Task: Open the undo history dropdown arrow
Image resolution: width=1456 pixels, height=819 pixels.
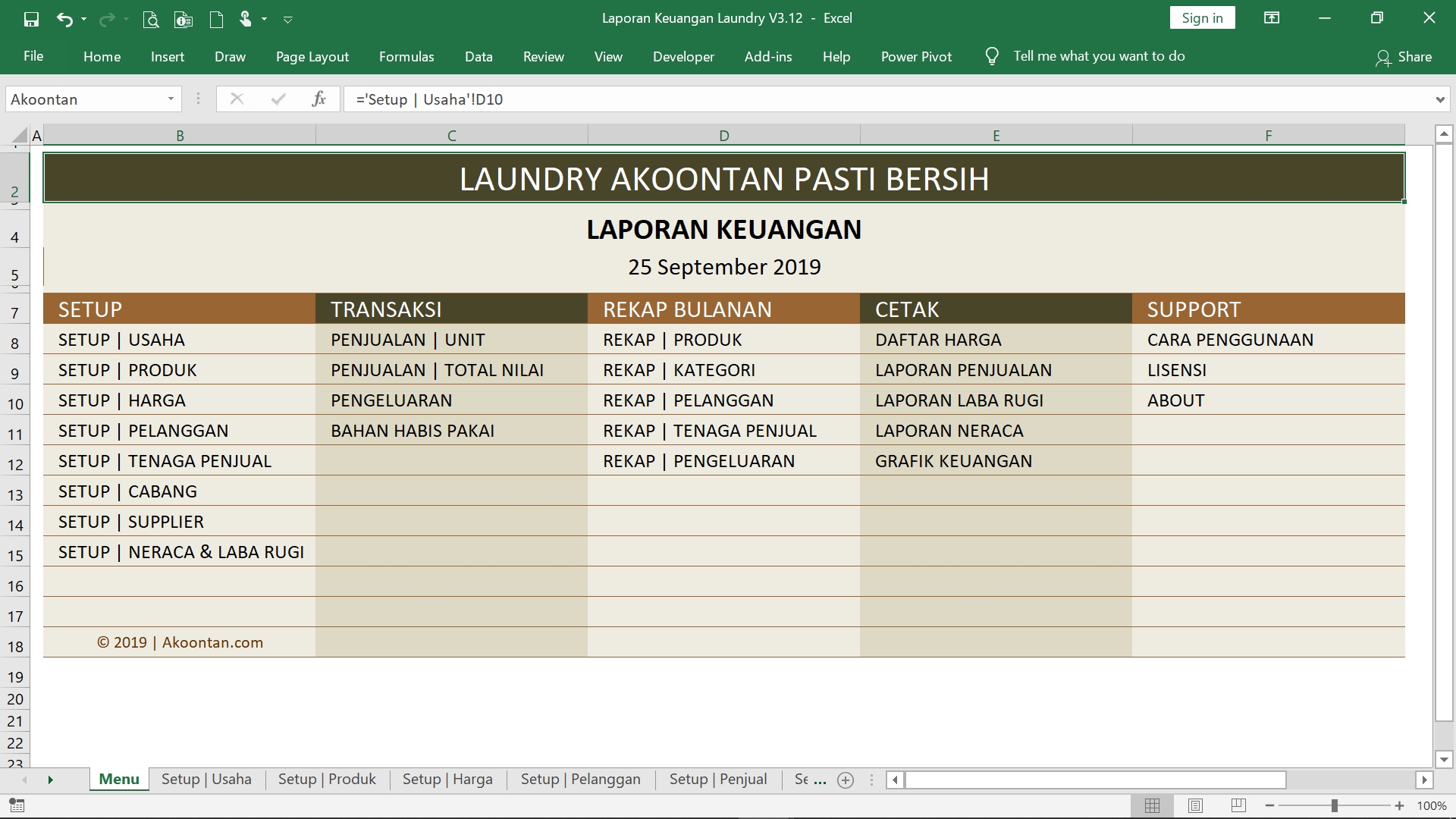Action: [x=83, y=19]
